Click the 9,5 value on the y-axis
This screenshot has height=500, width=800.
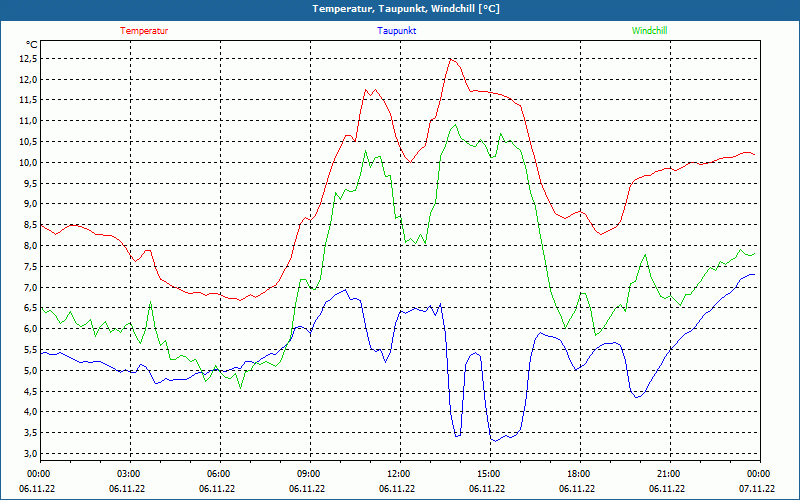[31, 183]
